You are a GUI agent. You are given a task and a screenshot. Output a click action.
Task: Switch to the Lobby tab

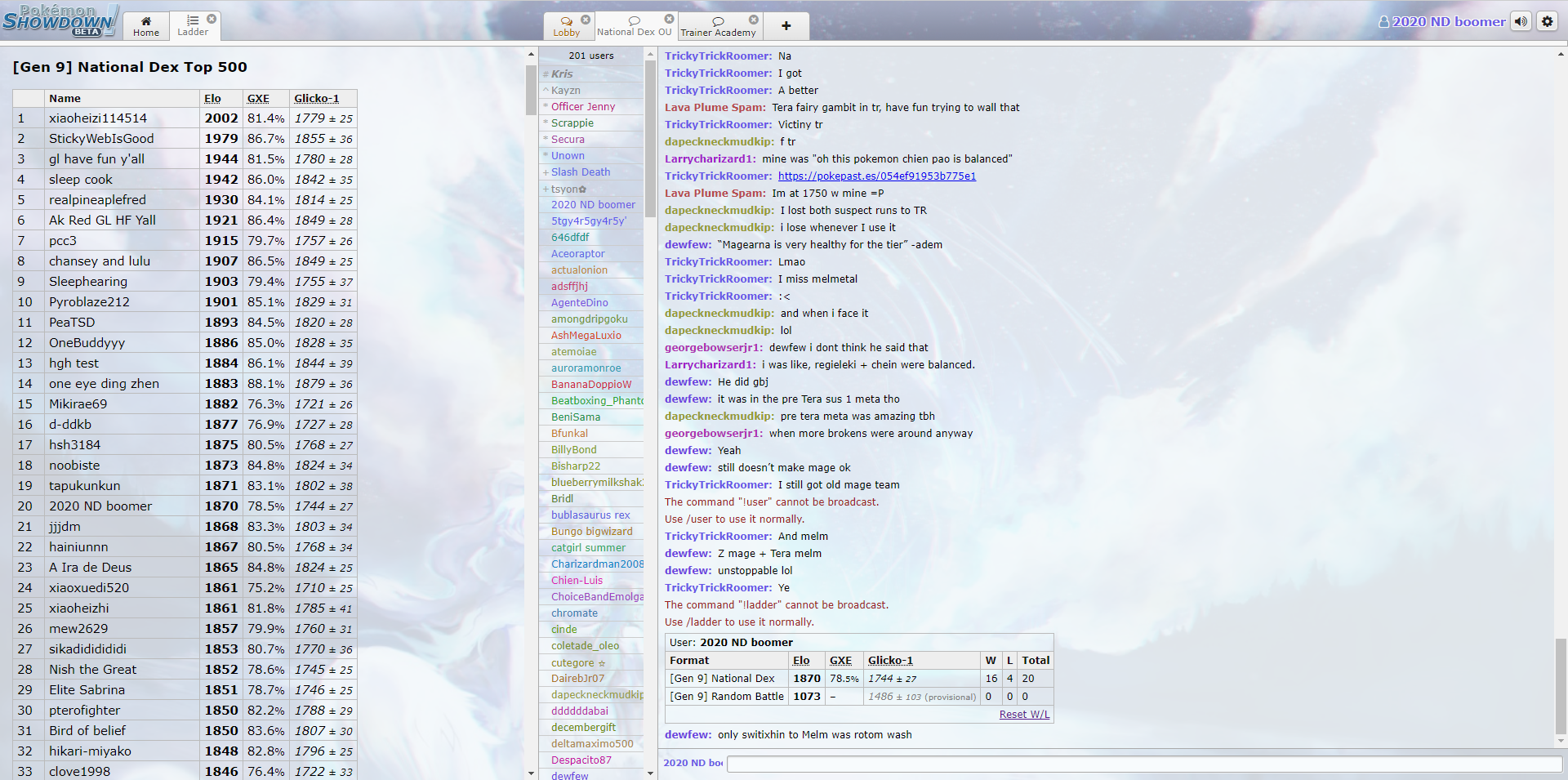tap(566, 27)
